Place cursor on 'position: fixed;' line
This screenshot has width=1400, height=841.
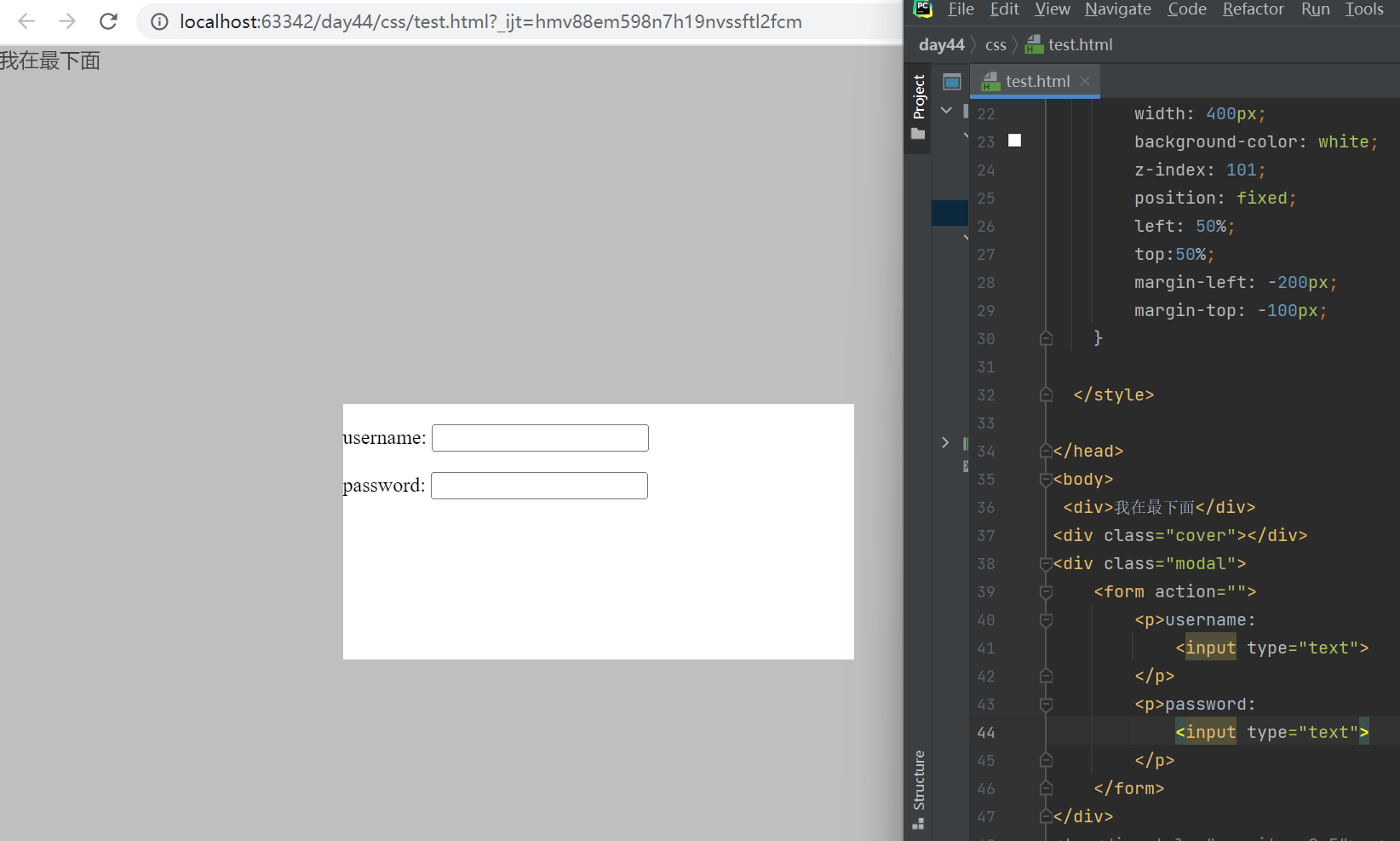1215,198
